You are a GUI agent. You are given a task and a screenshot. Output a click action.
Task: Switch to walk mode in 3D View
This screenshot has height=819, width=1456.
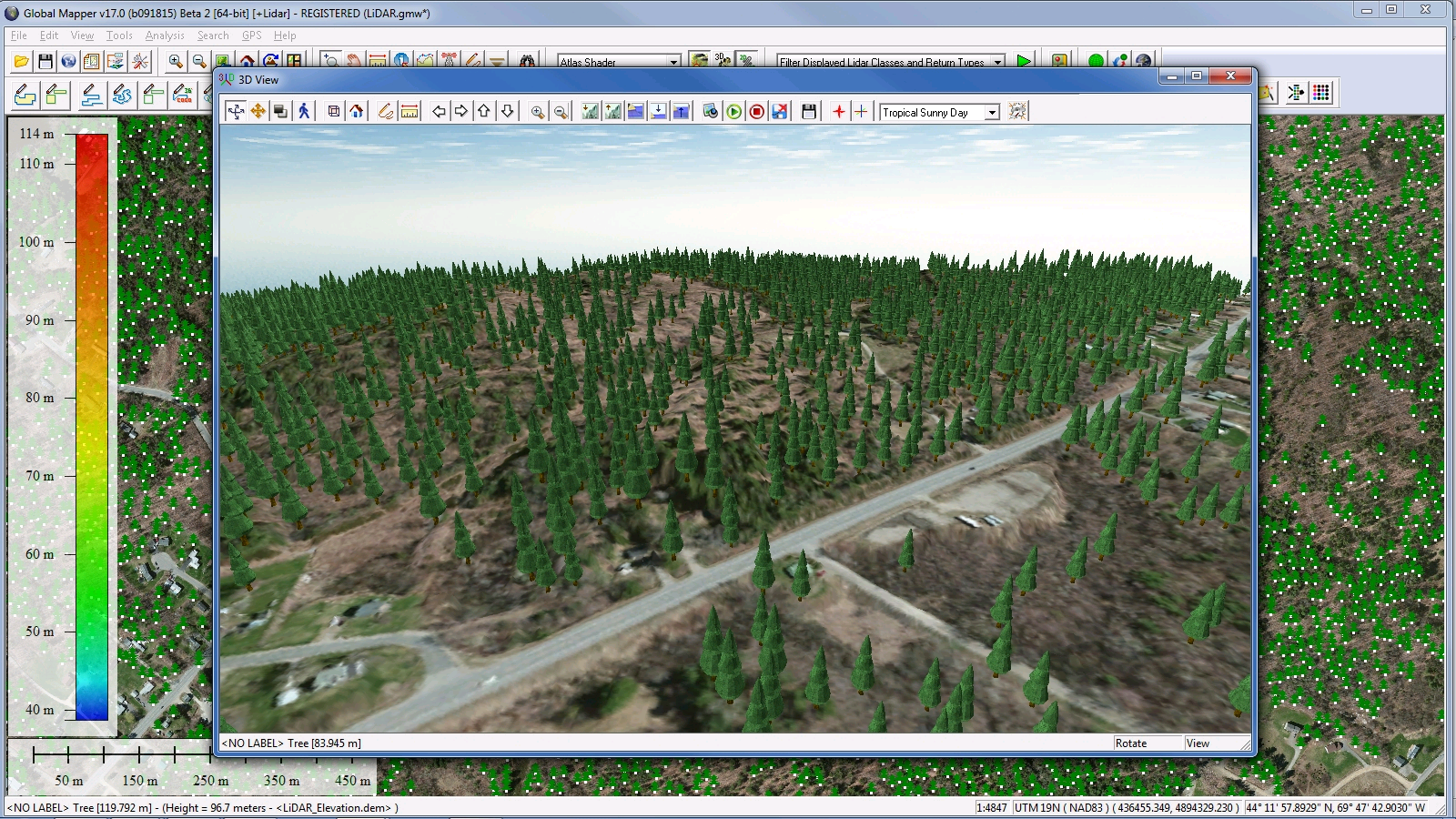pos(304,111)
